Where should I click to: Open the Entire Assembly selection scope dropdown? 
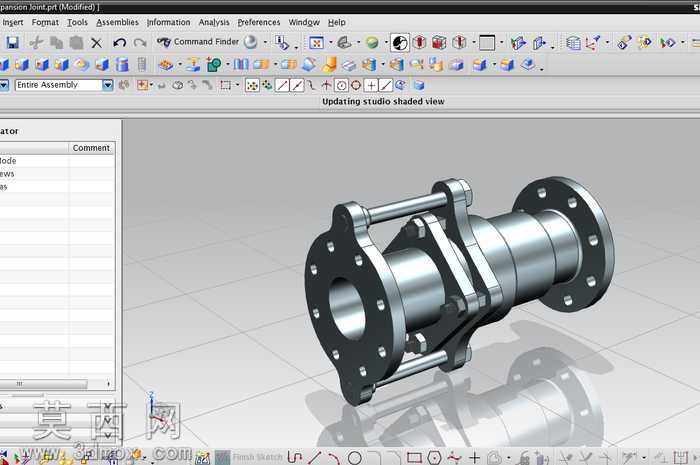pos(108,85)
